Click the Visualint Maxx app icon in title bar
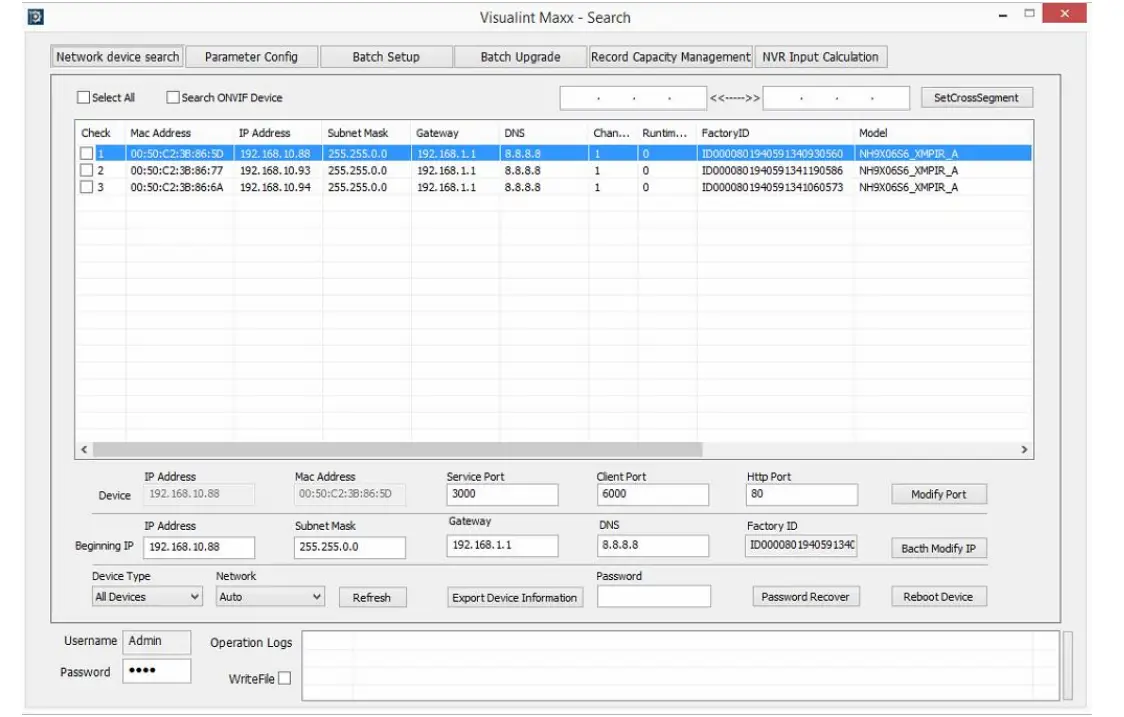 [x=35, y=16]
